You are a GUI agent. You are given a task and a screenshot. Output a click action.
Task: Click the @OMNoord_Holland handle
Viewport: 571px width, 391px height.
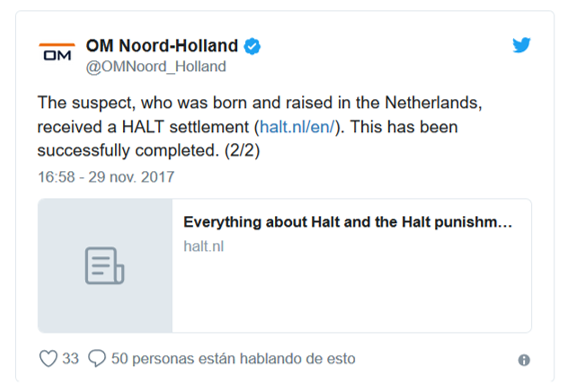(156, 67)
